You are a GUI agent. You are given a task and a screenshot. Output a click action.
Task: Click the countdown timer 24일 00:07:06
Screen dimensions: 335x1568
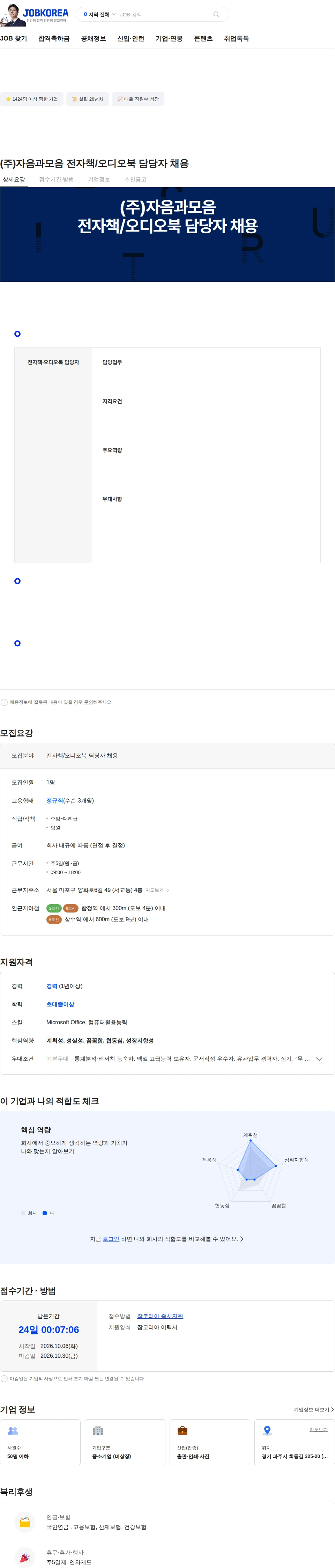click(x=49, y=1330)
